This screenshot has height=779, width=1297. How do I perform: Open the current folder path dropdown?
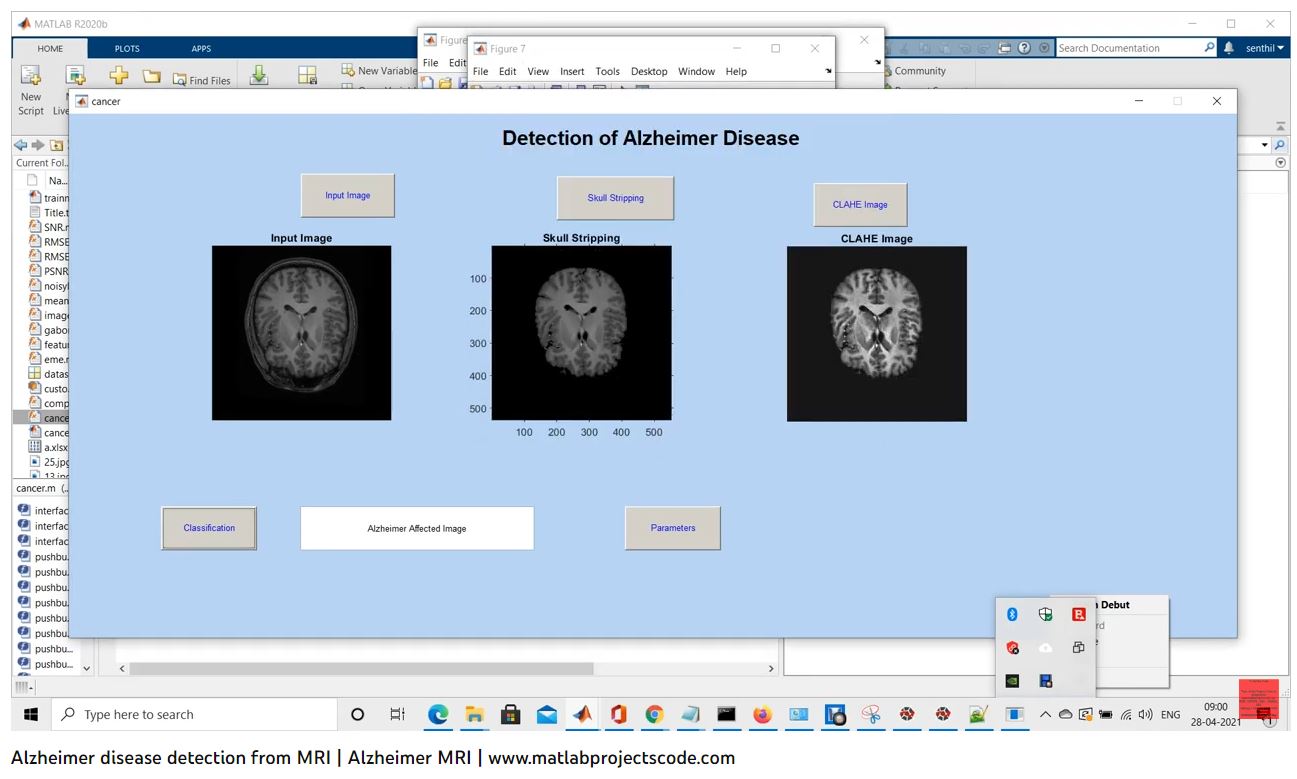[1264, 145]
